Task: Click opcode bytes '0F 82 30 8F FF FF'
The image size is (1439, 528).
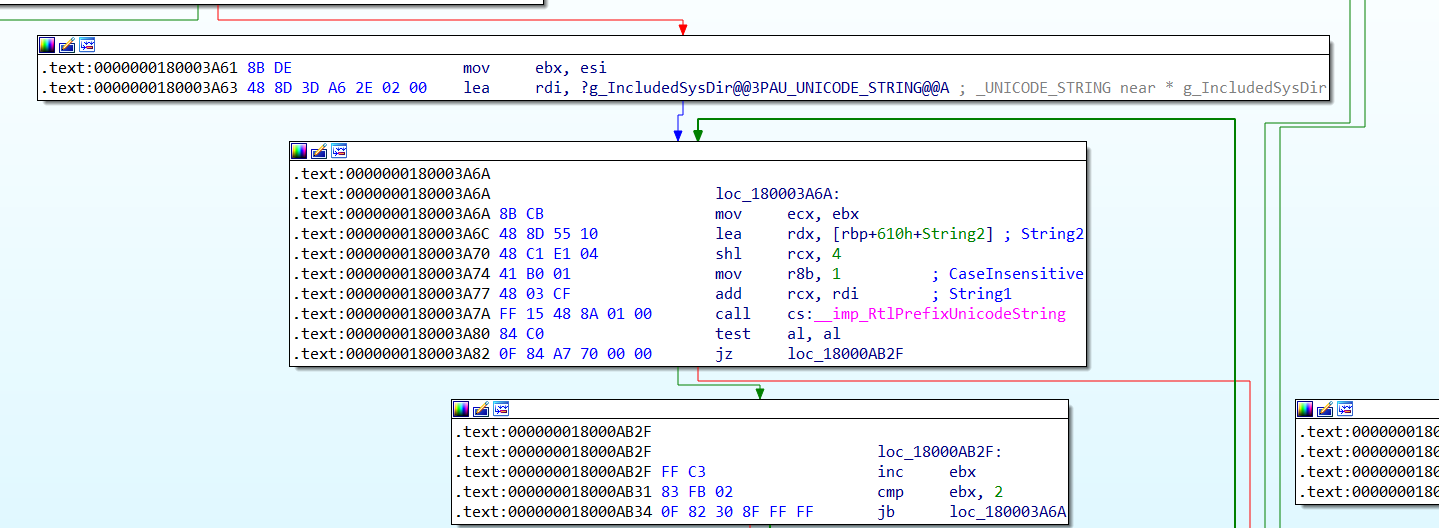Action: point(736,512)
